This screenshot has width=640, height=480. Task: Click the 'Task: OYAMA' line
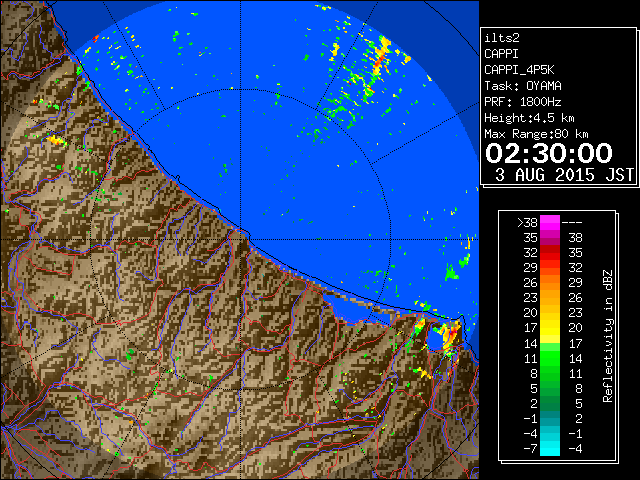click(x=523, y=86)
